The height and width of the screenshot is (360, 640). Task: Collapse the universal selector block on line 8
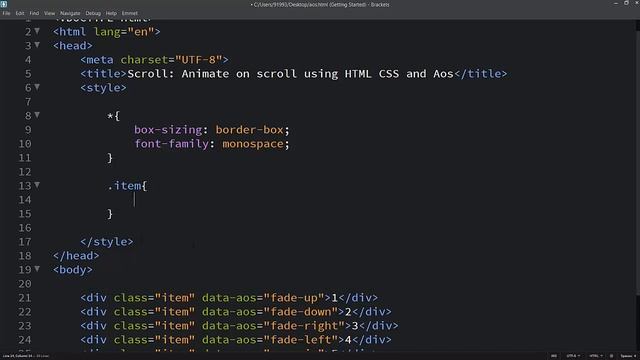coord(37,115)
